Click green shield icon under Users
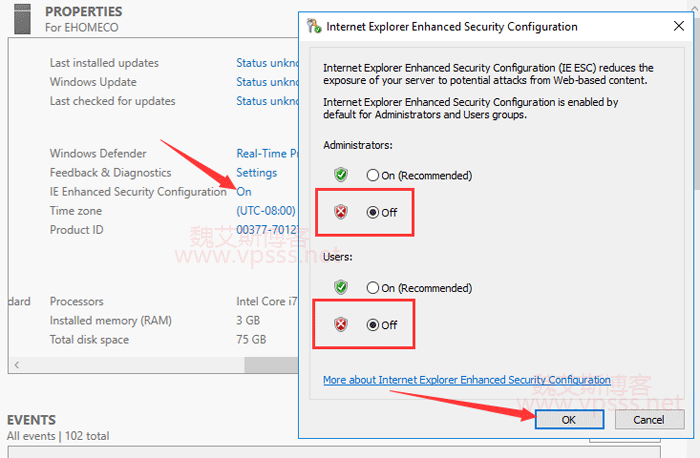The width and height of the screenshot is (700, 458). pos(341,288)
